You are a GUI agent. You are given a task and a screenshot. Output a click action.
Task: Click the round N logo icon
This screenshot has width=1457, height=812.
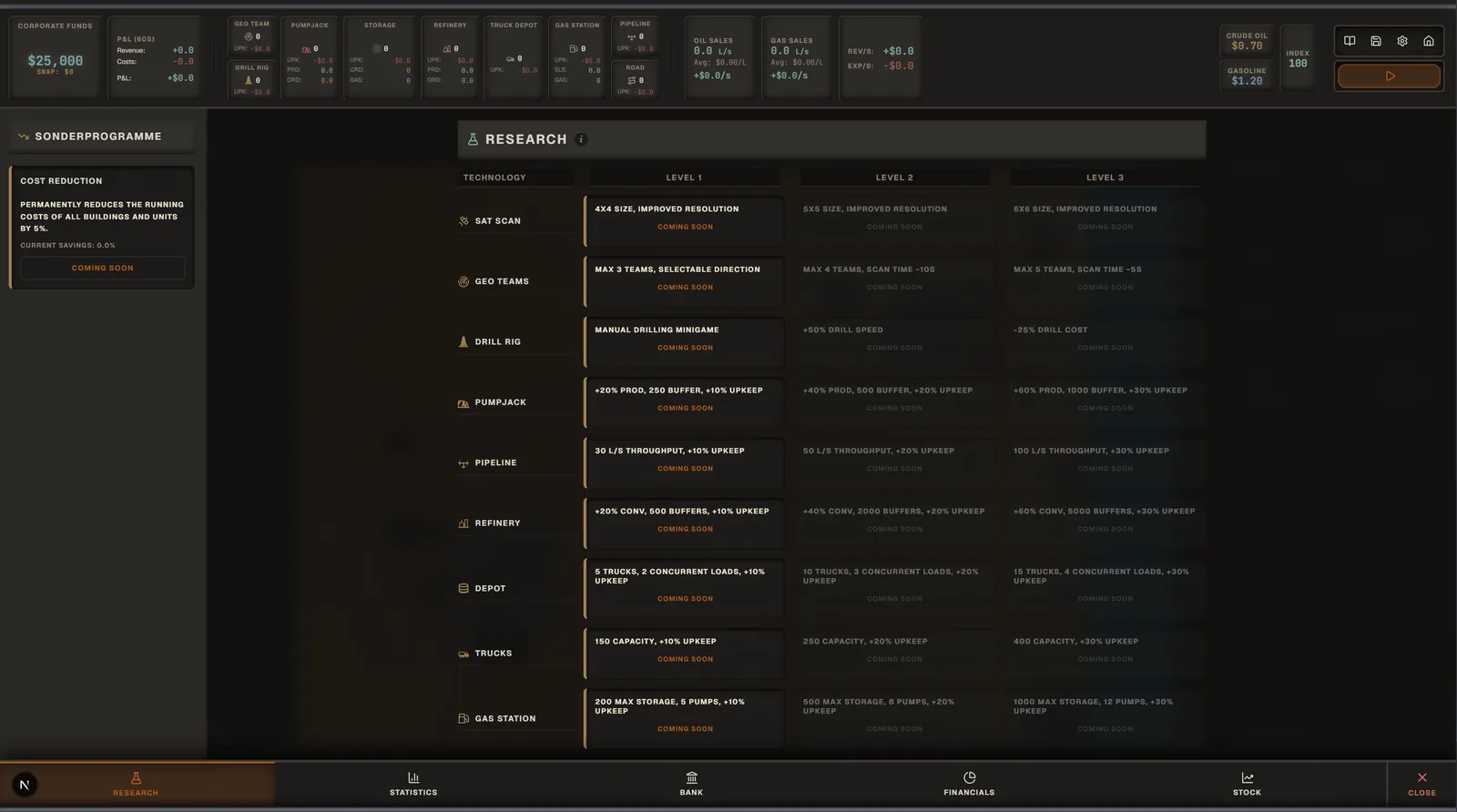click(25, 785)
